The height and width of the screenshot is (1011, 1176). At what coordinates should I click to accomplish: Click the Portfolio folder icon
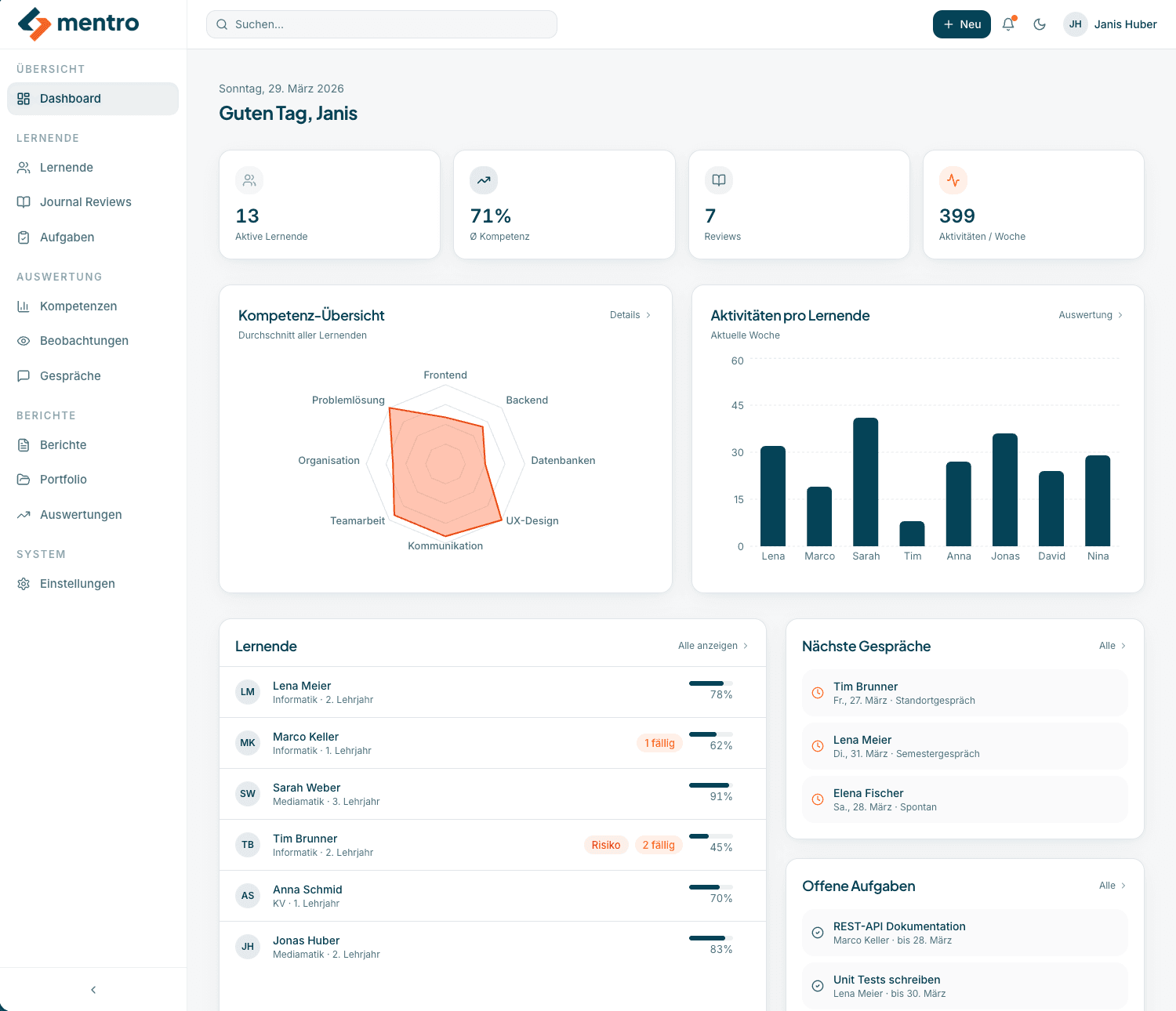click(x=24, y=479)
